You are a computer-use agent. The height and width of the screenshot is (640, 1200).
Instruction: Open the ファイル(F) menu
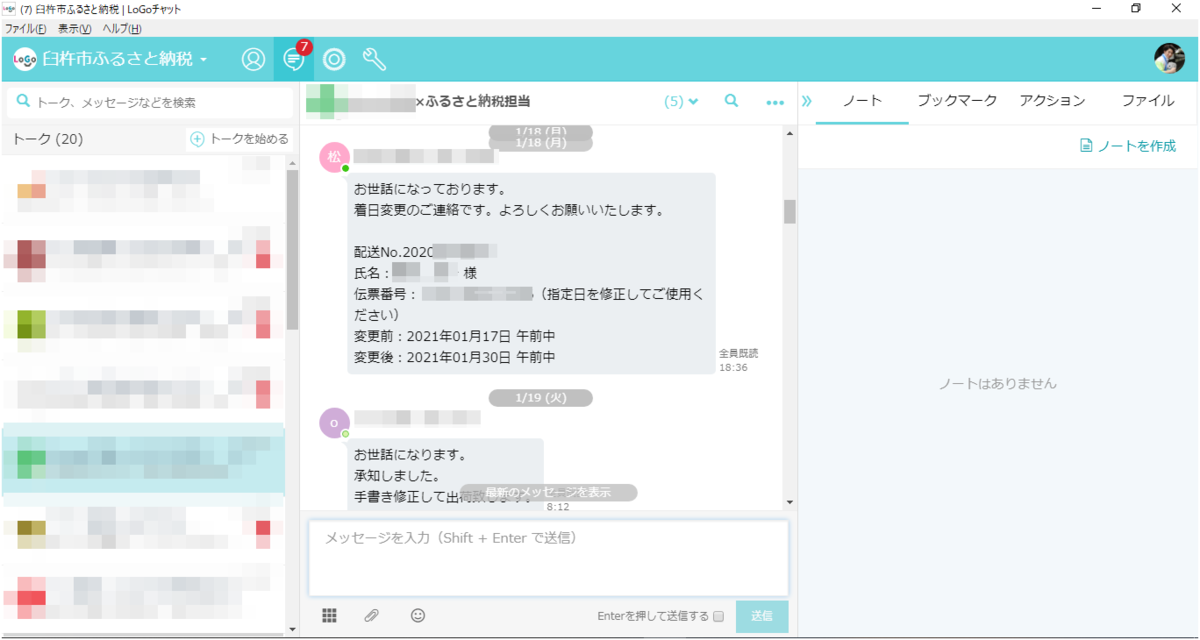tap(25, 29)
